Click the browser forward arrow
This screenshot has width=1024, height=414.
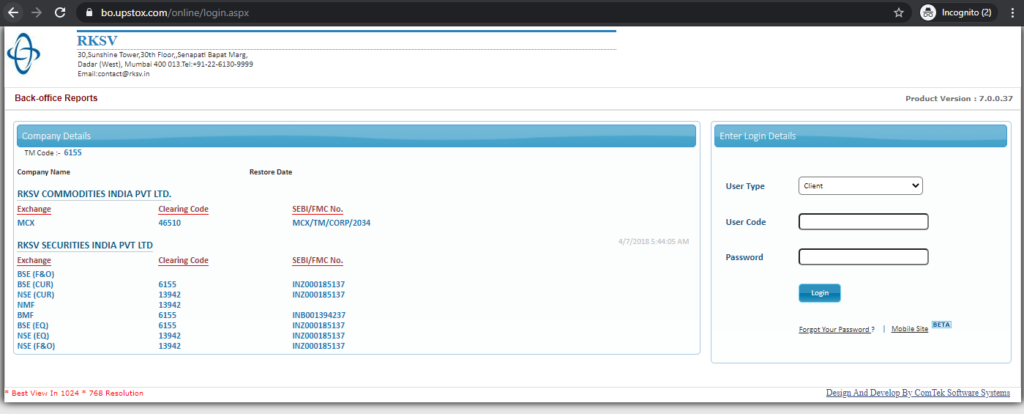37,12
